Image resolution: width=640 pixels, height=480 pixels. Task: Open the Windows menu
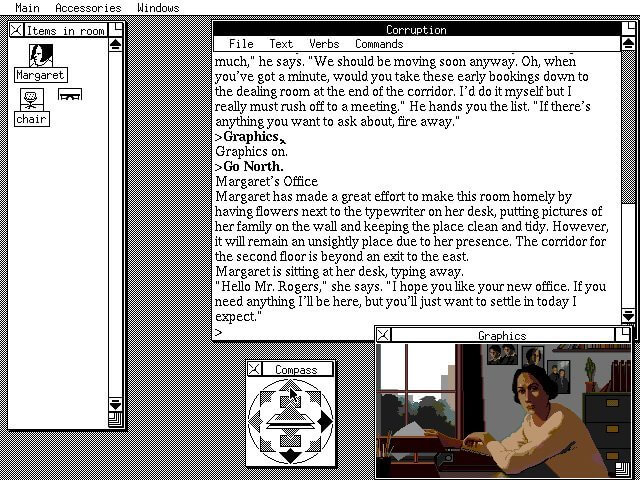[x=158, y=8]
